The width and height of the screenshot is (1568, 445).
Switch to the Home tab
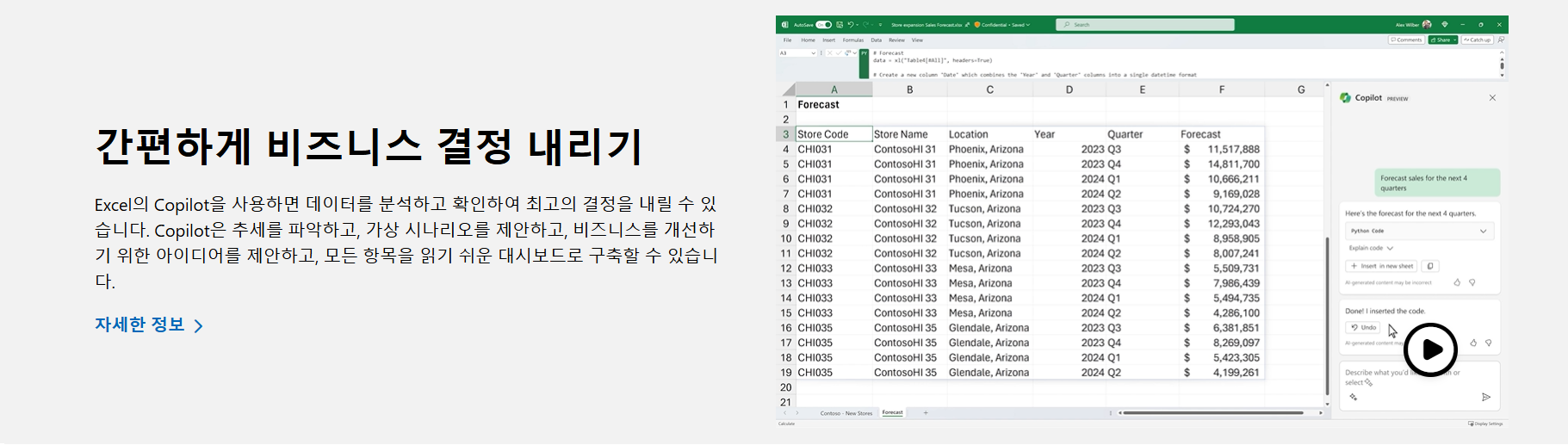tap(808, 40)
